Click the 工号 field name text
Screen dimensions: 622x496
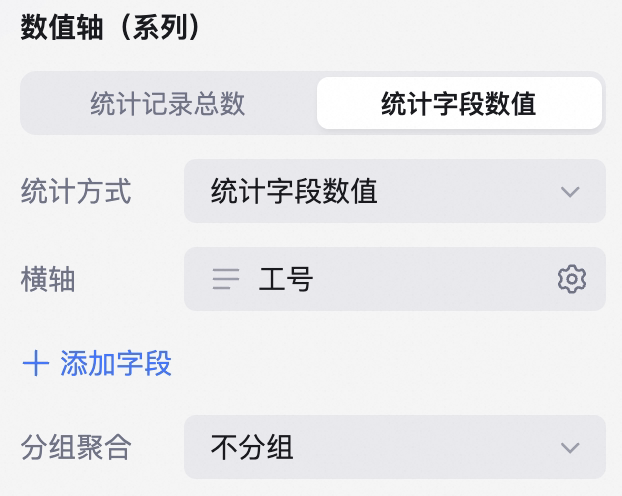point(286,279)
